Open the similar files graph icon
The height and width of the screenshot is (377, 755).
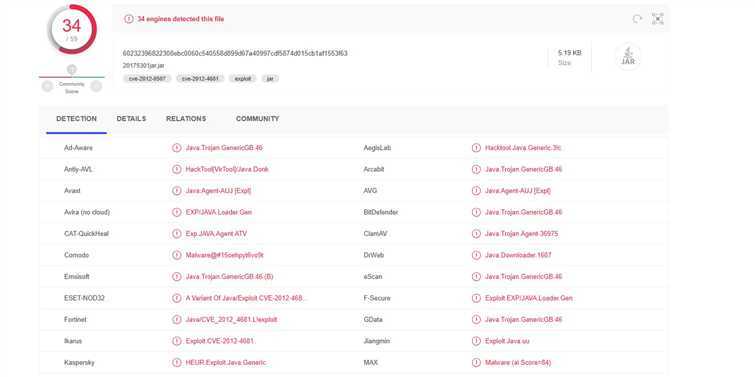(658, 19)
